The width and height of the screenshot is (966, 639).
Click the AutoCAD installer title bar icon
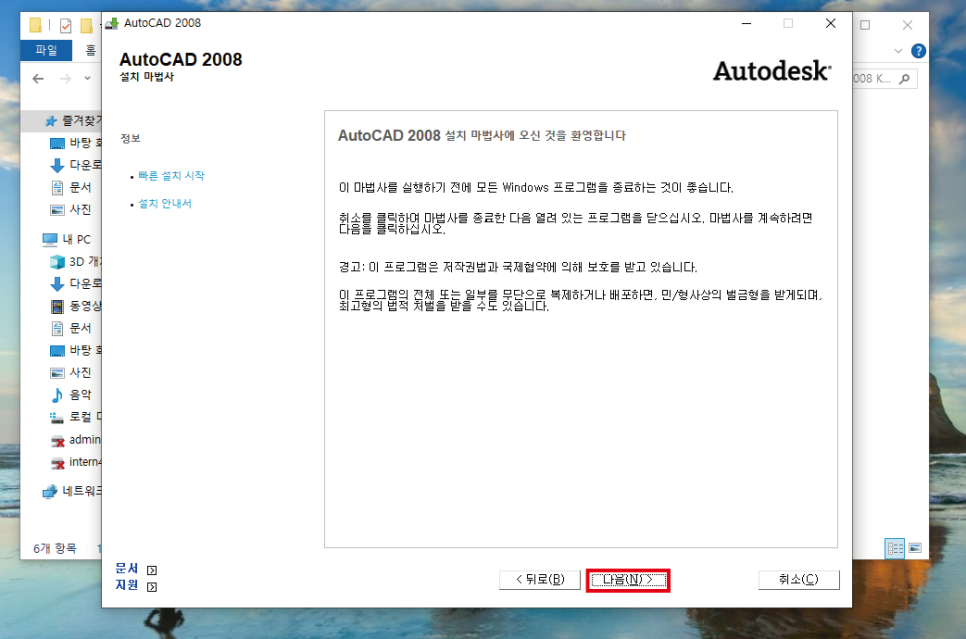pyautogui.click(x=112, y=23)
